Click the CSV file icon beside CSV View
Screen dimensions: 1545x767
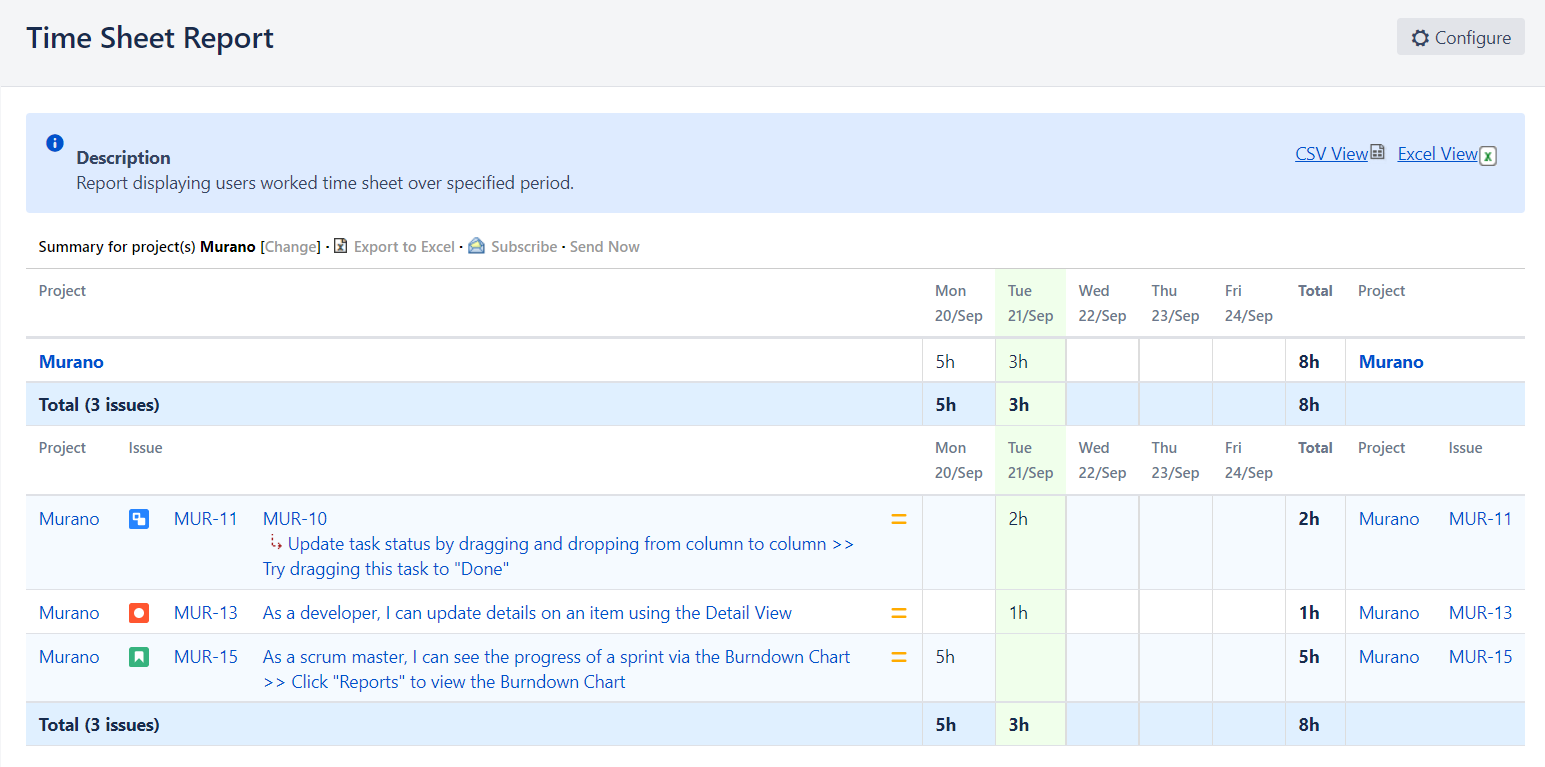click(1377, 153)
